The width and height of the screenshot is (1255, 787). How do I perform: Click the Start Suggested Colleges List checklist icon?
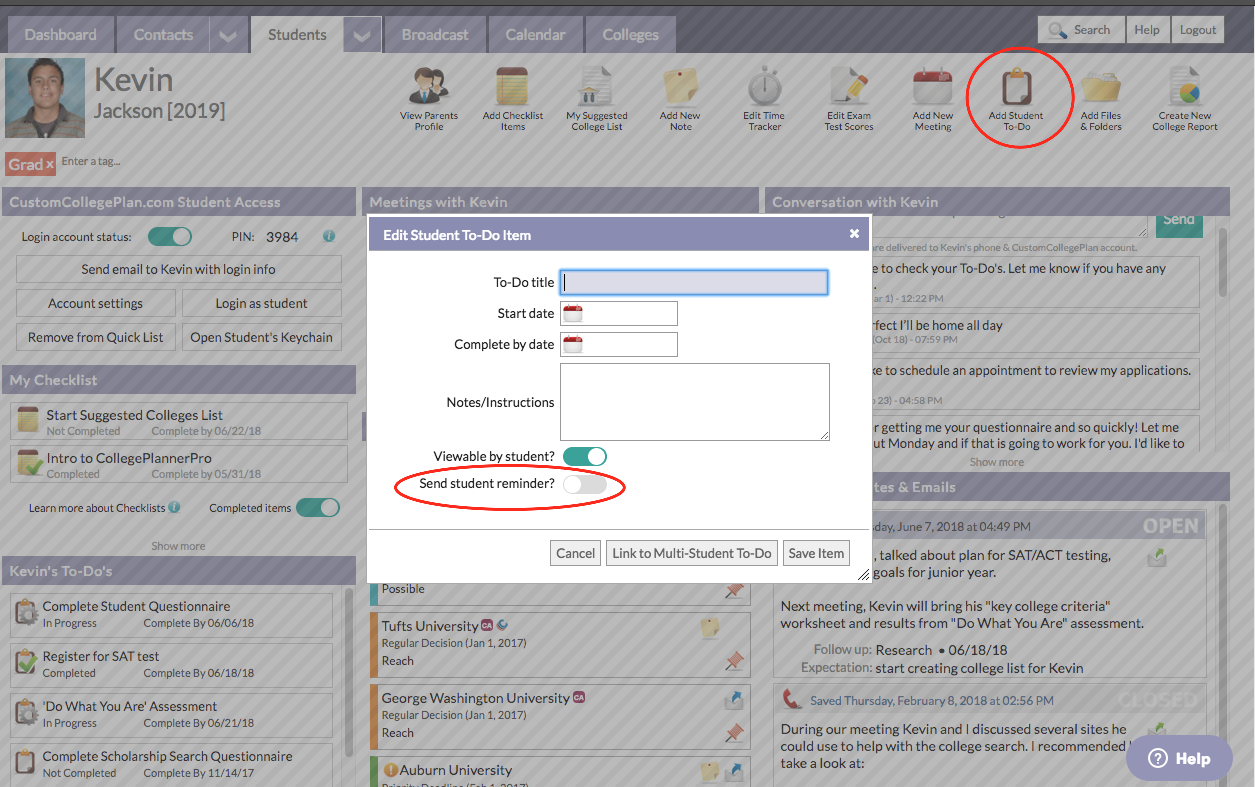[x=28, y=422]
